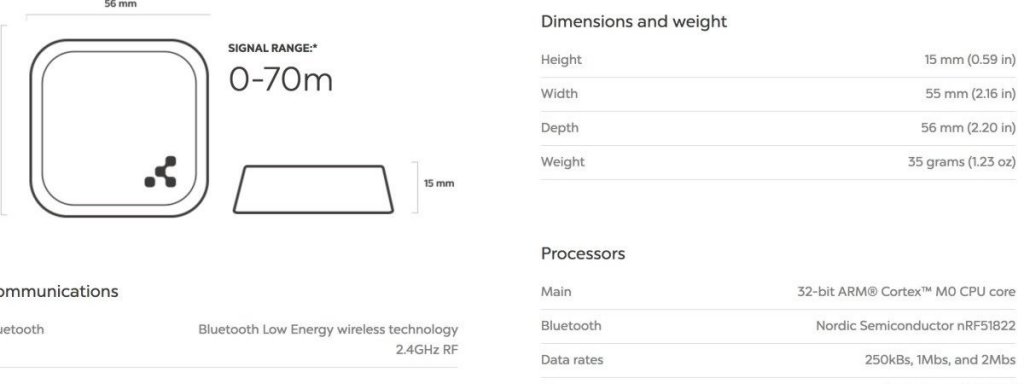Click the Communications section heading

[57, 291]
